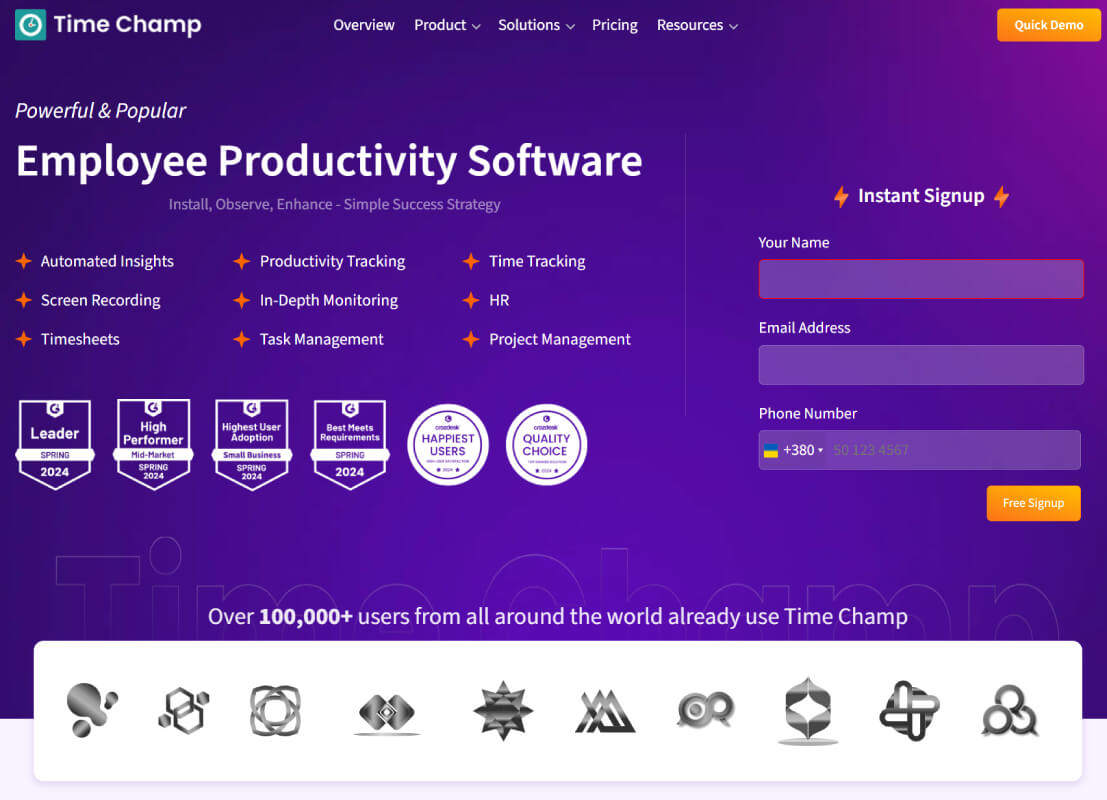Click the blob-shaped first client logo

pyautogui.click(x=91, y=710)
